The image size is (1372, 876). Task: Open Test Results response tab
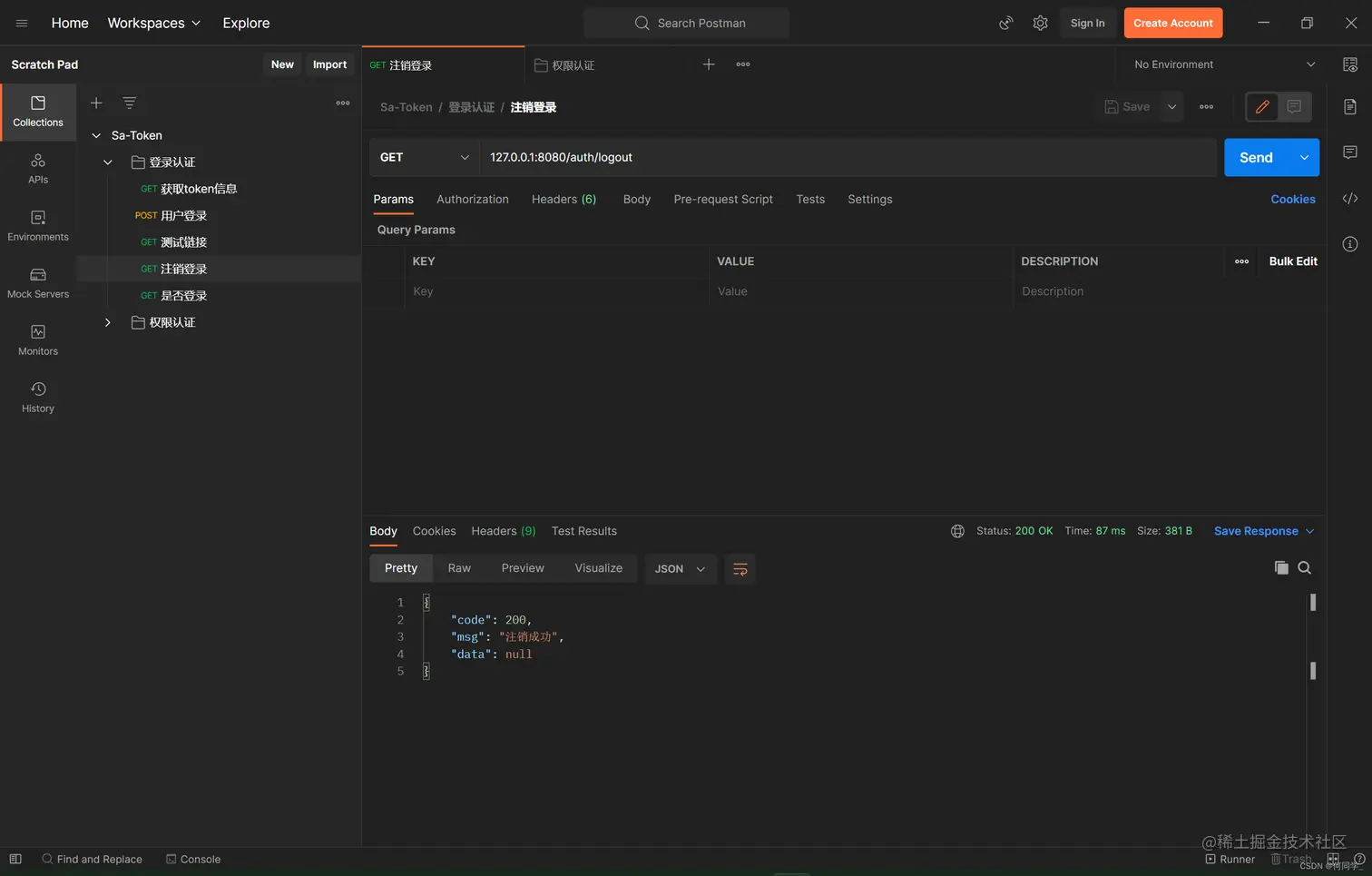[584, 531]
